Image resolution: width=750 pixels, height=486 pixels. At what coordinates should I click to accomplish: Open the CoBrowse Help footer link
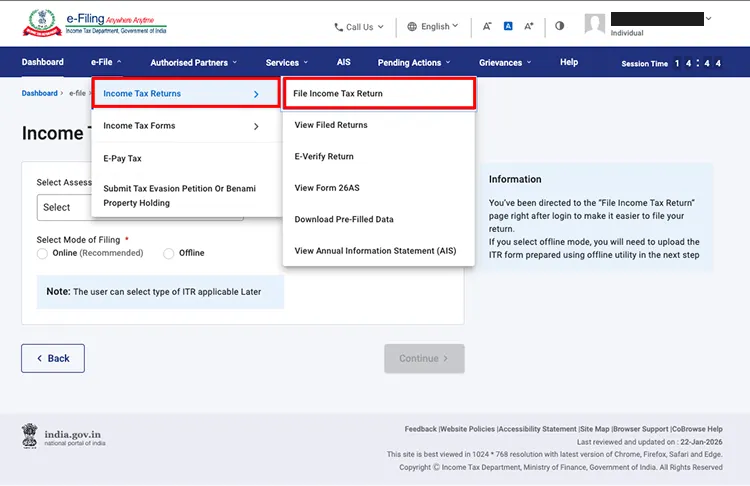(x=697, y=429)
